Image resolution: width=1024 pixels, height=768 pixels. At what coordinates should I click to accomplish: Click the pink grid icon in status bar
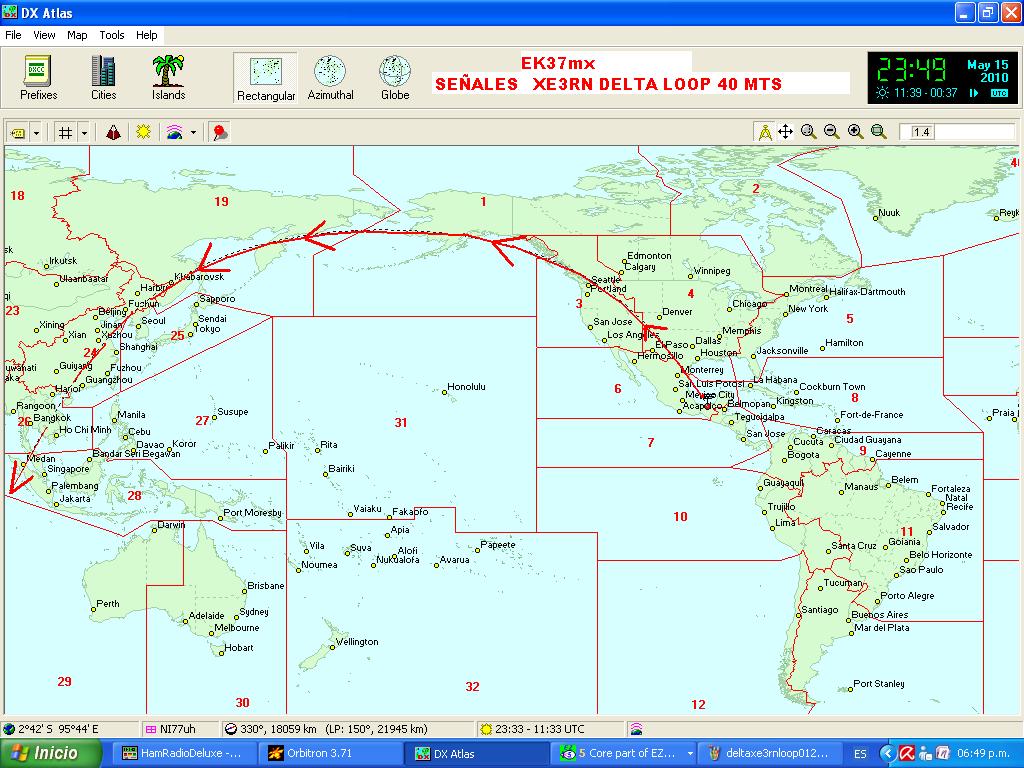[x=151, y=729]
